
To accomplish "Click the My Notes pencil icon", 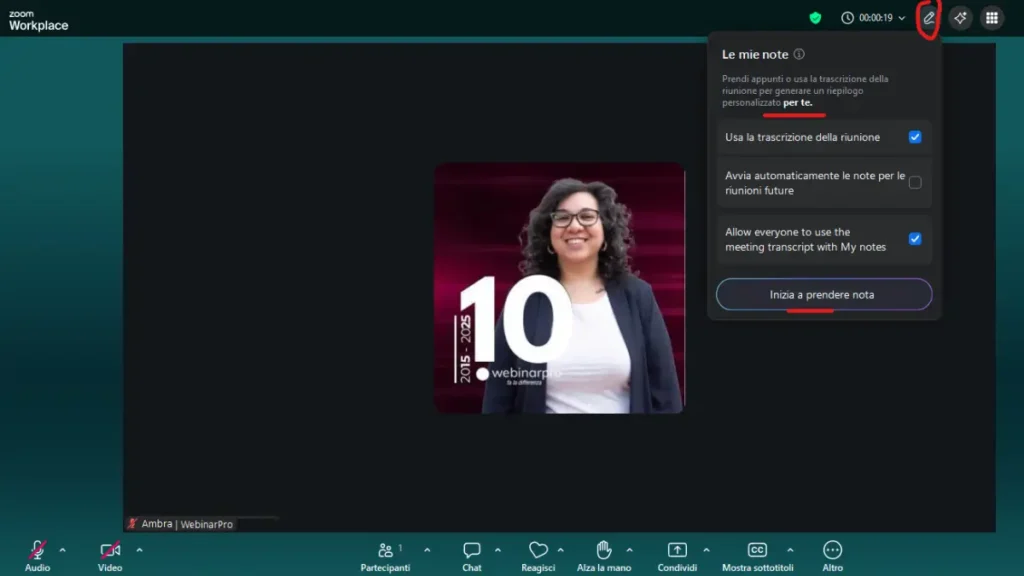I will pyautogui.click(x=928, y=18).
